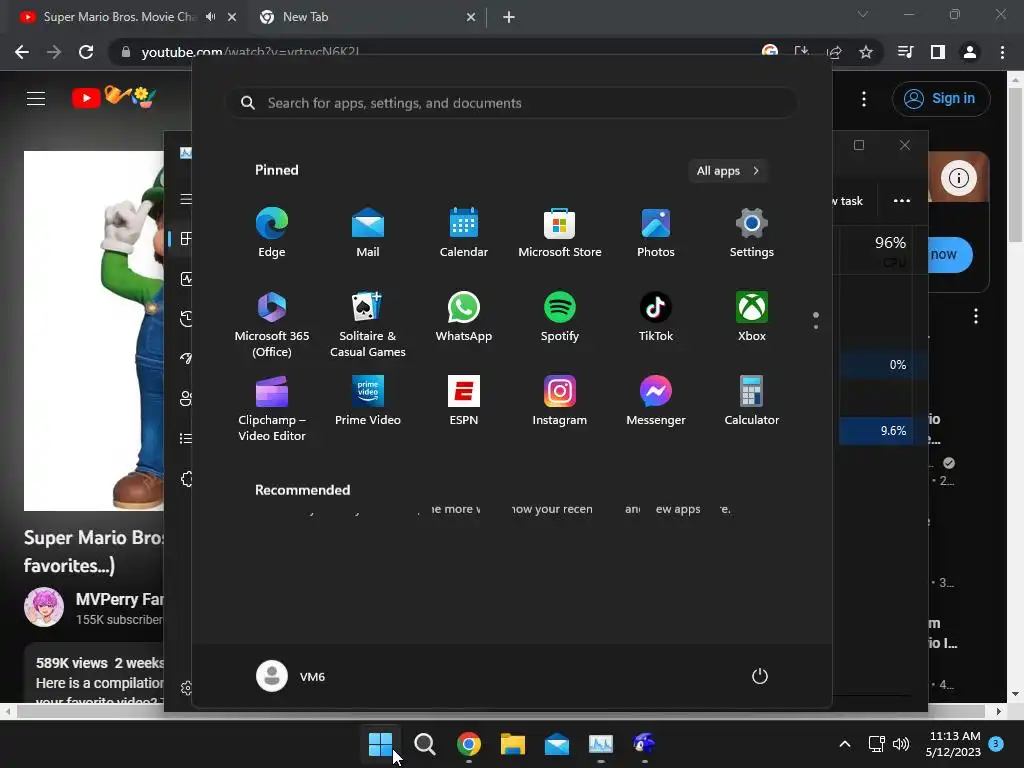Close the New Tab tab
Viewport: 1024px width, 768px height.
pos(471,17)
